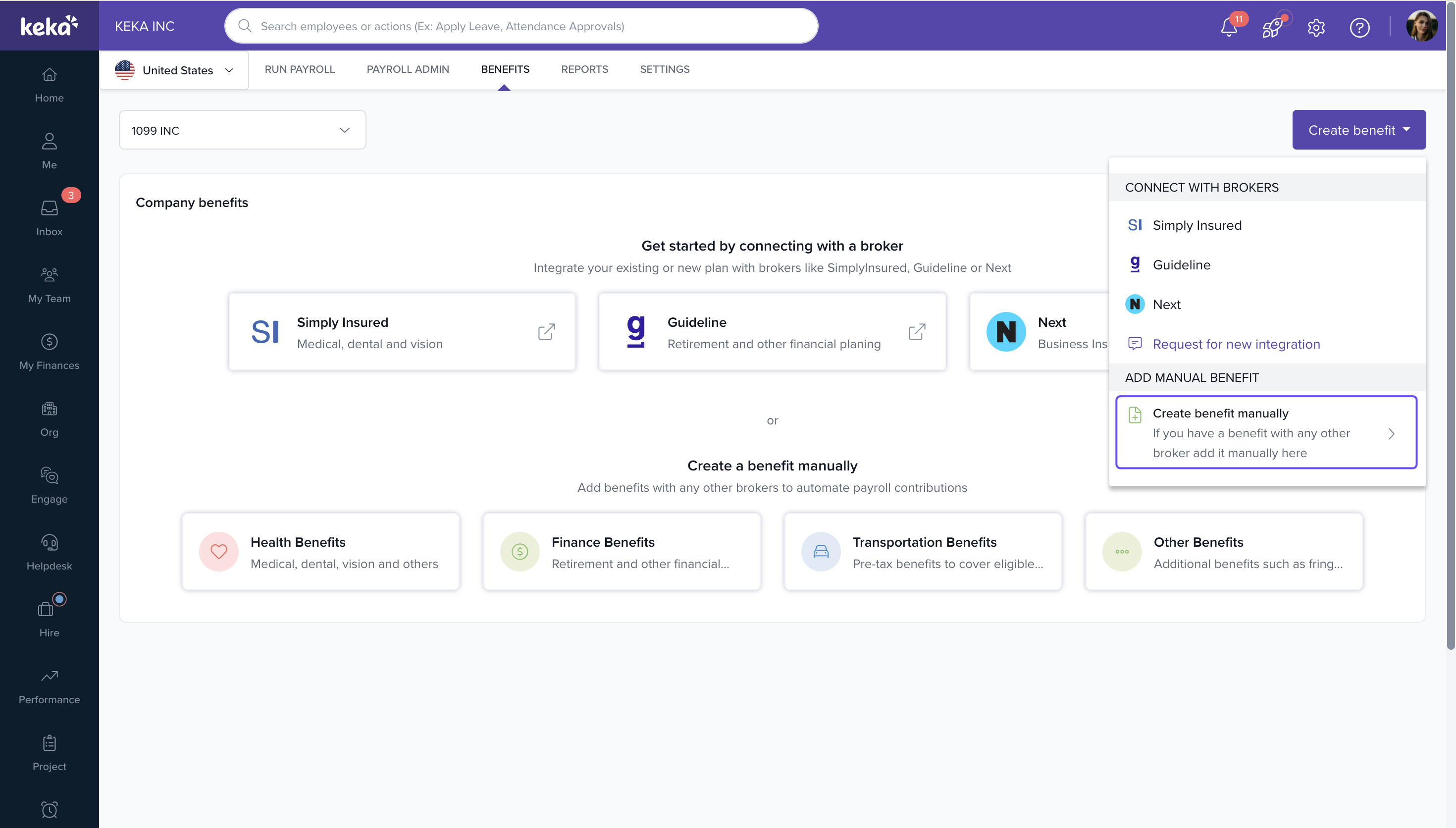Image resolution: width=1456 pixels, height=828 pixels.
Task: Open notifications bell icon
Action: coord(1229,27)
